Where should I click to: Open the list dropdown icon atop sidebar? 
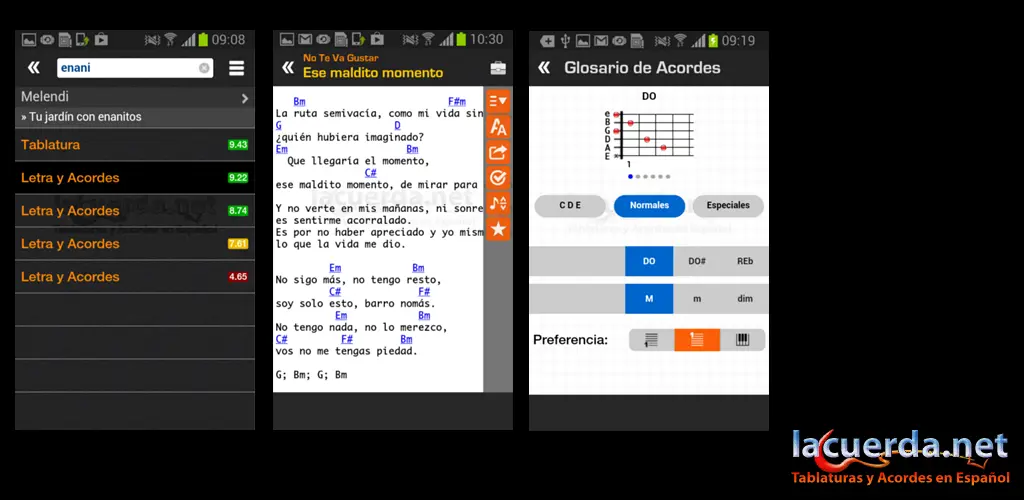coord(498,101)
